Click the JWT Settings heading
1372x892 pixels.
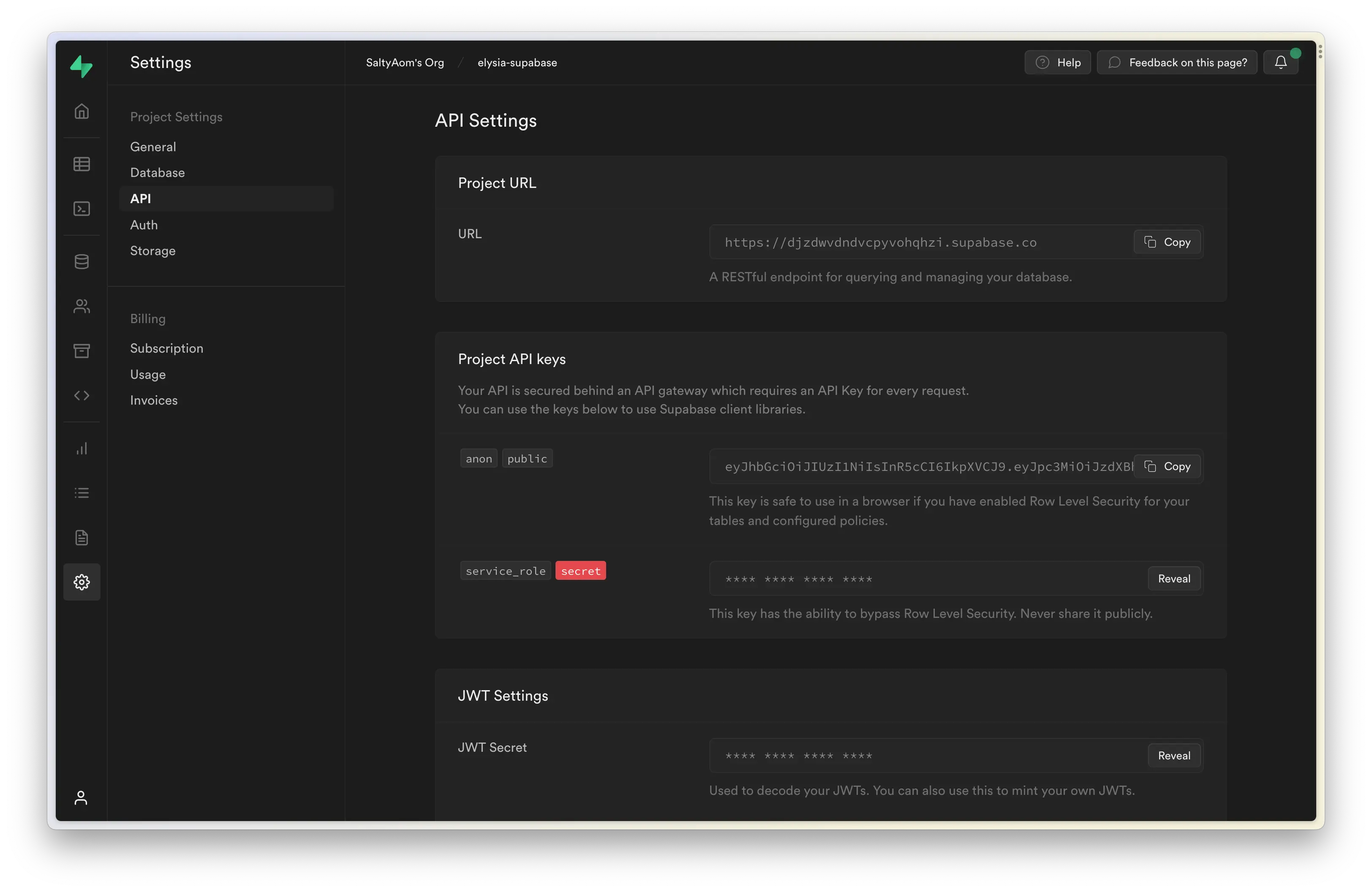click(503, 696)
